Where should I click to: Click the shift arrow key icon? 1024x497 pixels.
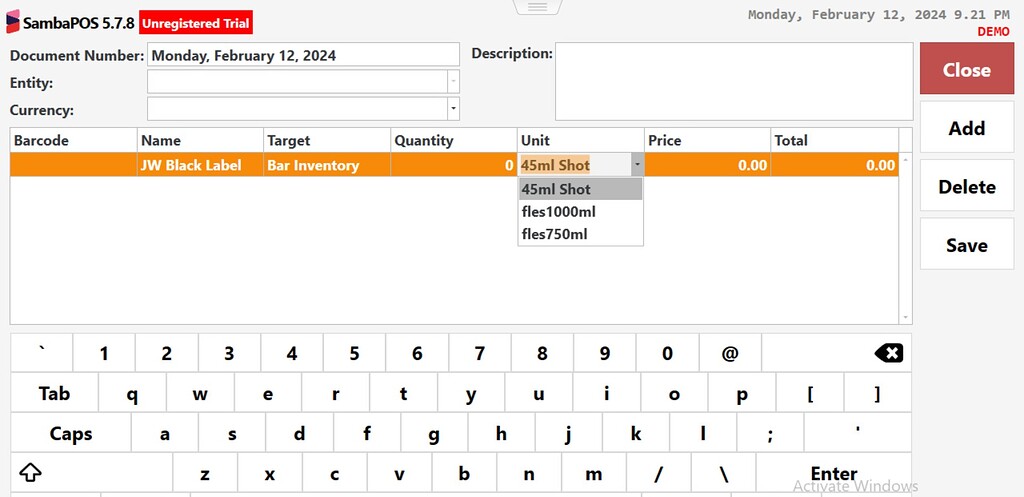(x=31, y=472)
